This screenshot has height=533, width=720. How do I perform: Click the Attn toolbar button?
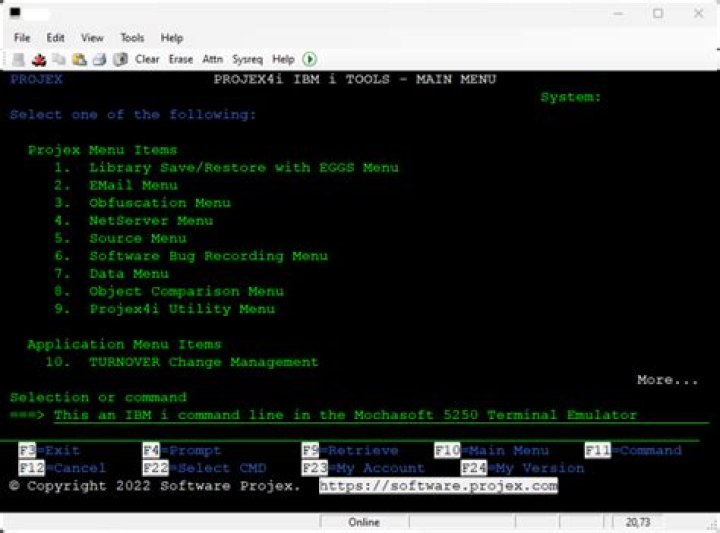click(x=213, y=59)
